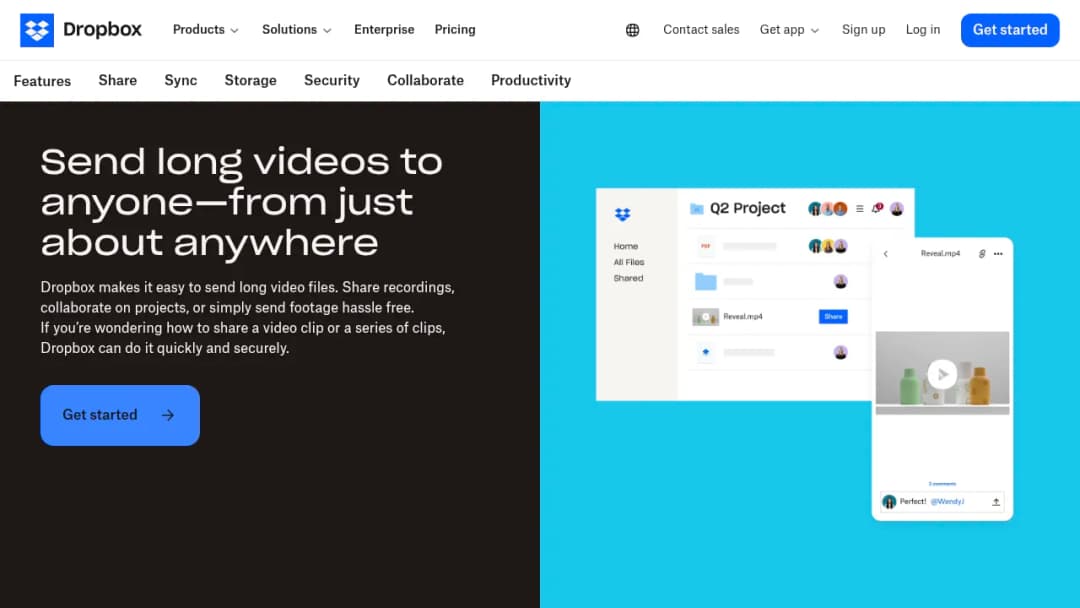Click the copy link icon in preview
Screen dimensions: 1080x608
click(x=982, y=254)
